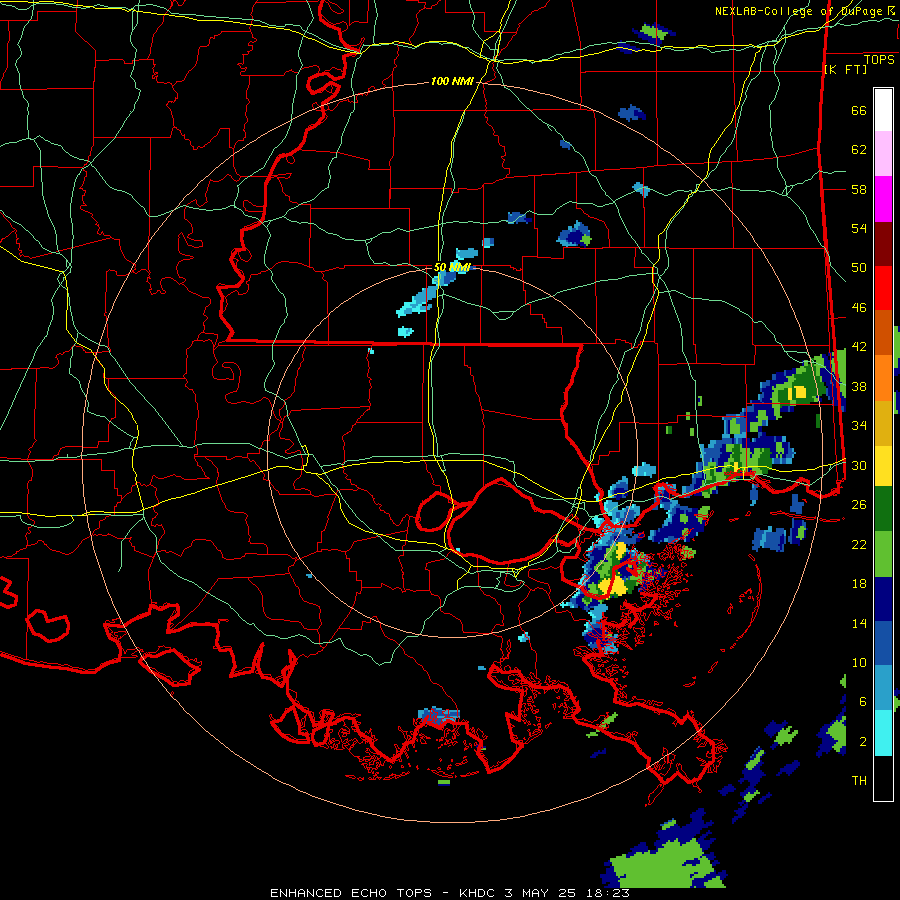Click the 38 legend value
This screenshot has height=900, width=900.
[x=859, y=386]
